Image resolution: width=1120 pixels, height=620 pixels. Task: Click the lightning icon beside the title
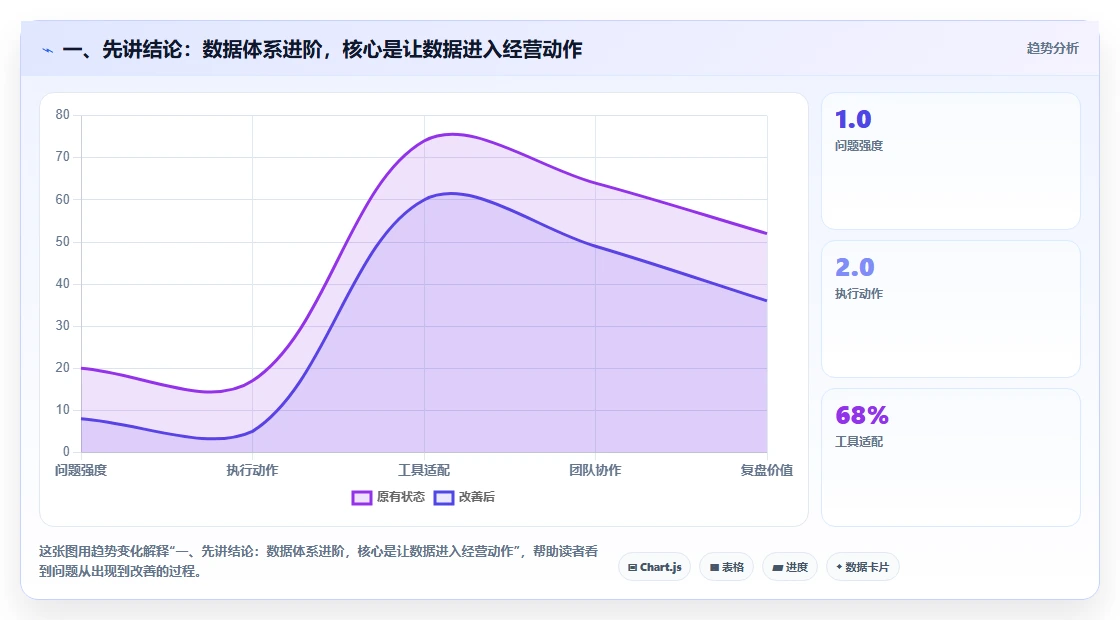click(48, 50)
